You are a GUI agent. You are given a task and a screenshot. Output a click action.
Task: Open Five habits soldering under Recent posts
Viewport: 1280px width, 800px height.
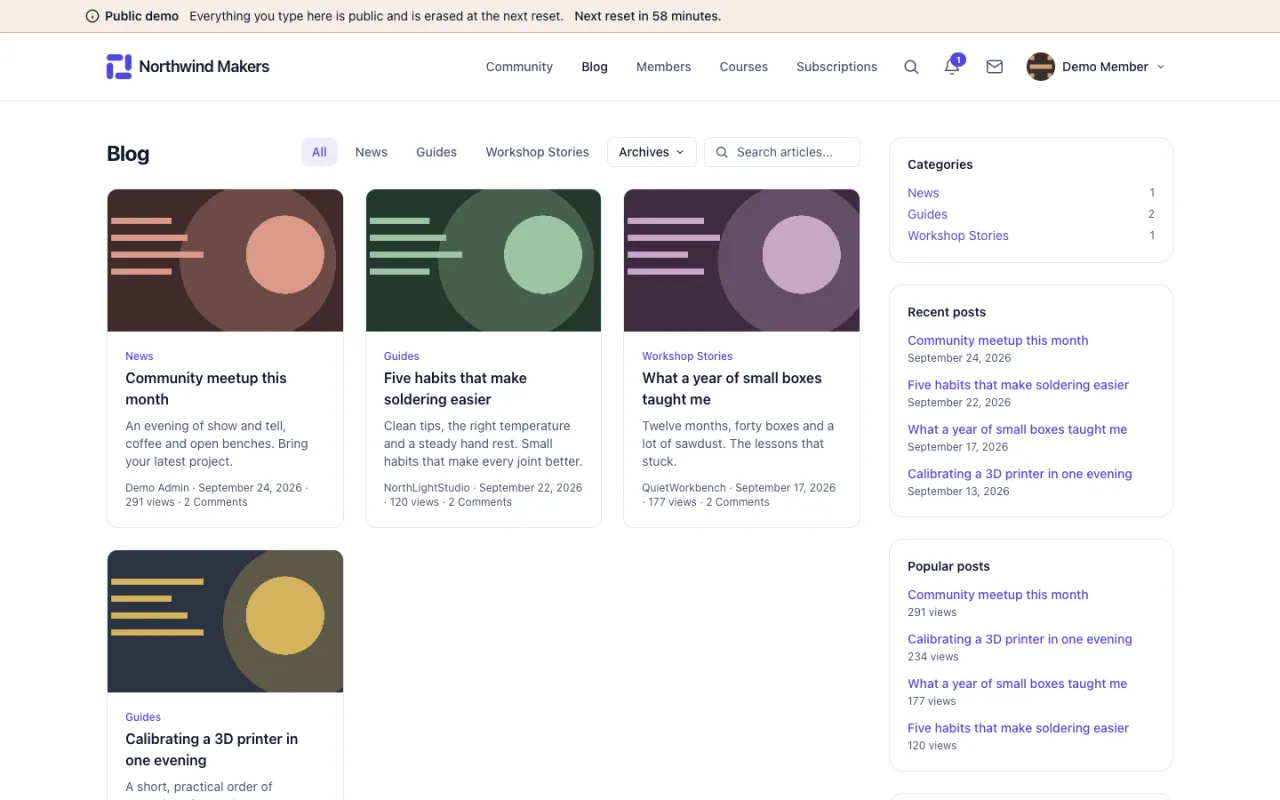(1018, 385)
